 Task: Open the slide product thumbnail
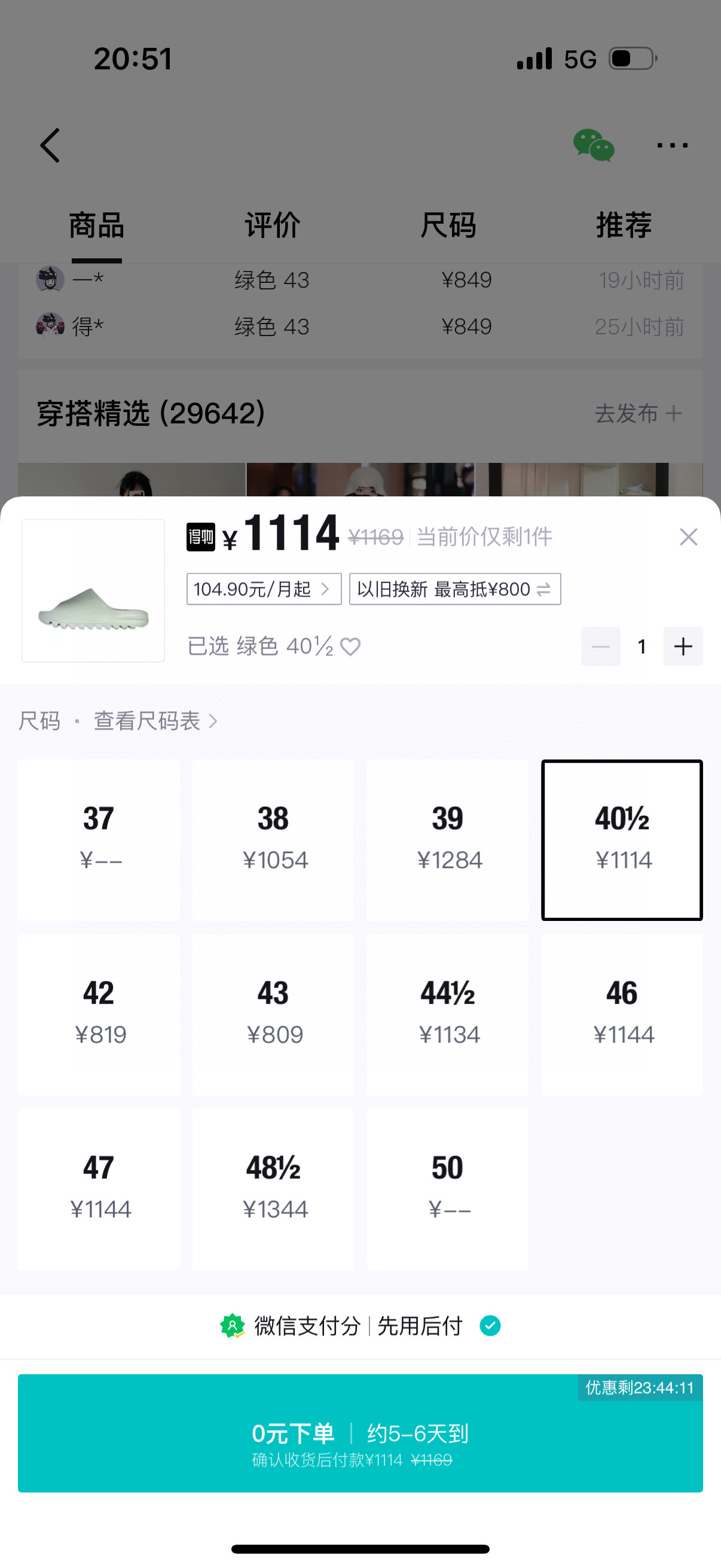point(93,590)
